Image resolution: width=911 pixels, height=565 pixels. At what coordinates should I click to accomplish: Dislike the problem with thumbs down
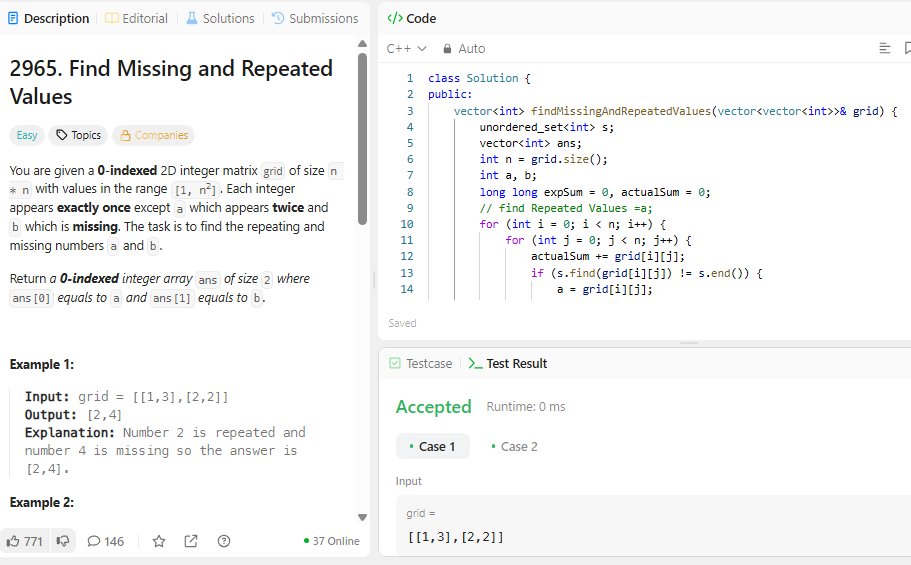(x=63, y=541)
